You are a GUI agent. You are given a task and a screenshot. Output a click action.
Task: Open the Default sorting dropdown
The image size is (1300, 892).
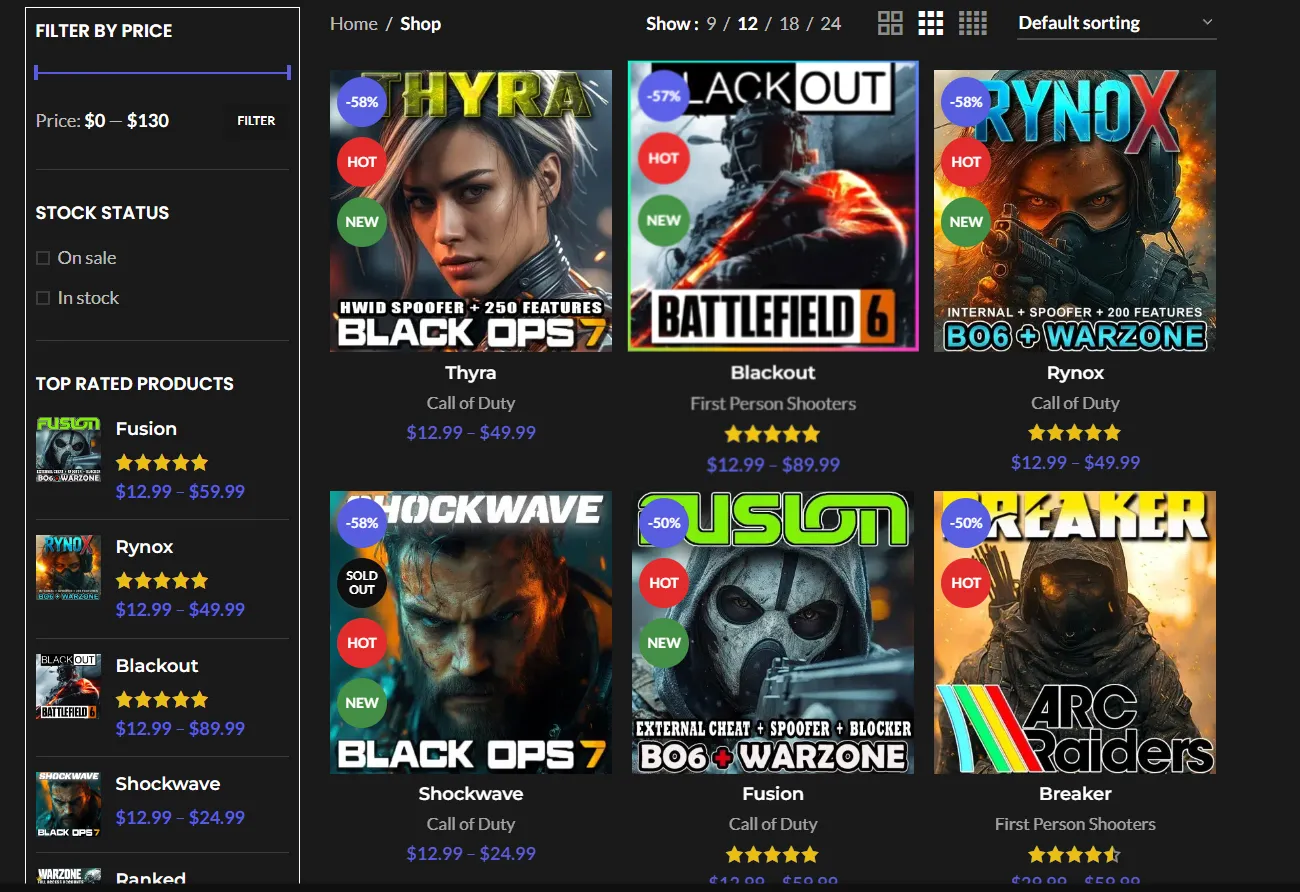[x=1115, y=22]
